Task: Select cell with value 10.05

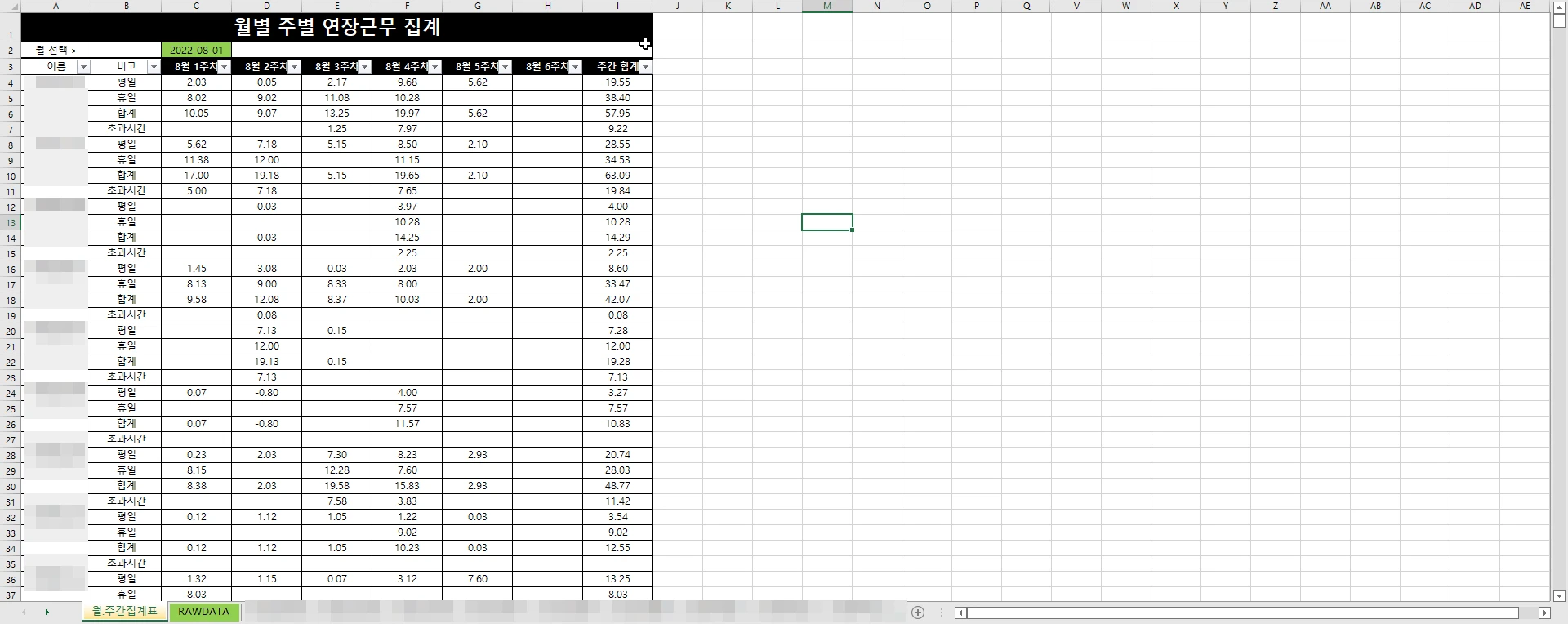Action: [x=197, y=114]
